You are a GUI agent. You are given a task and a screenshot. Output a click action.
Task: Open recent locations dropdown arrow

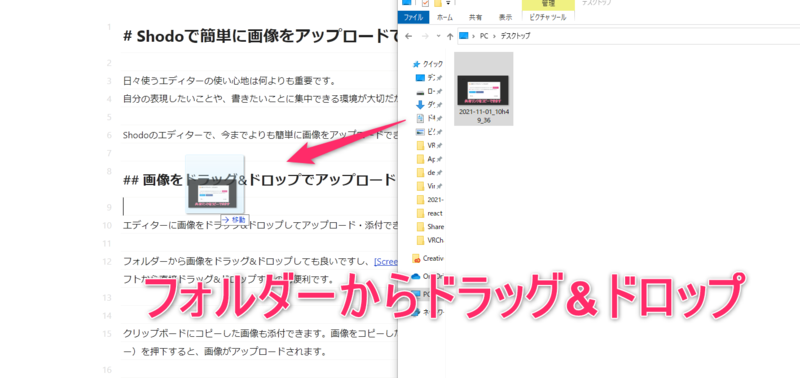[x=438, y=36]
